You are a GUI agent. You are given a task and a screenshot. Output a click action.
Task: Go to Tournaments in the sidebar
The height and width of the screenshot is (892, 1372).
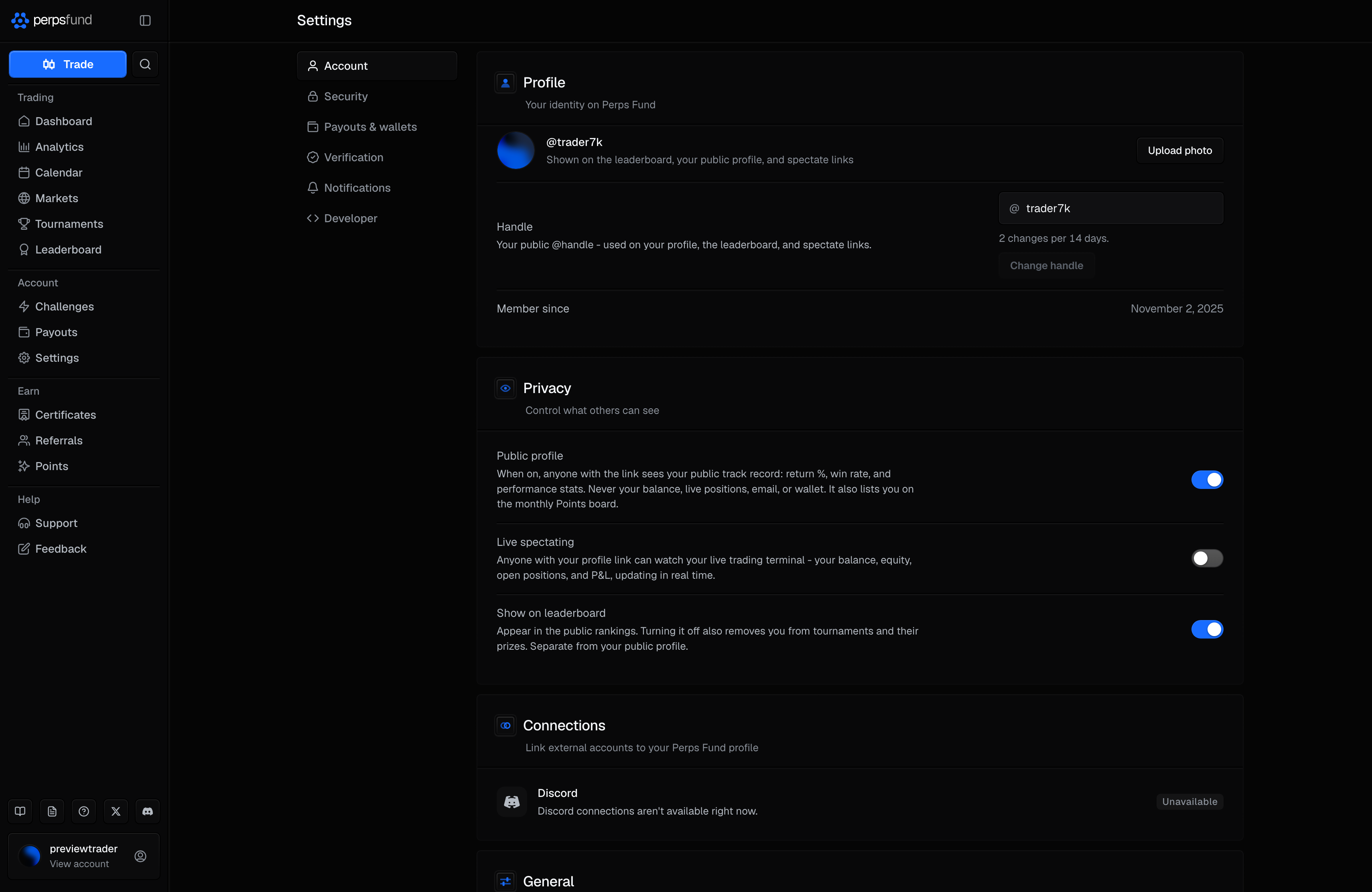coord(83,223)
